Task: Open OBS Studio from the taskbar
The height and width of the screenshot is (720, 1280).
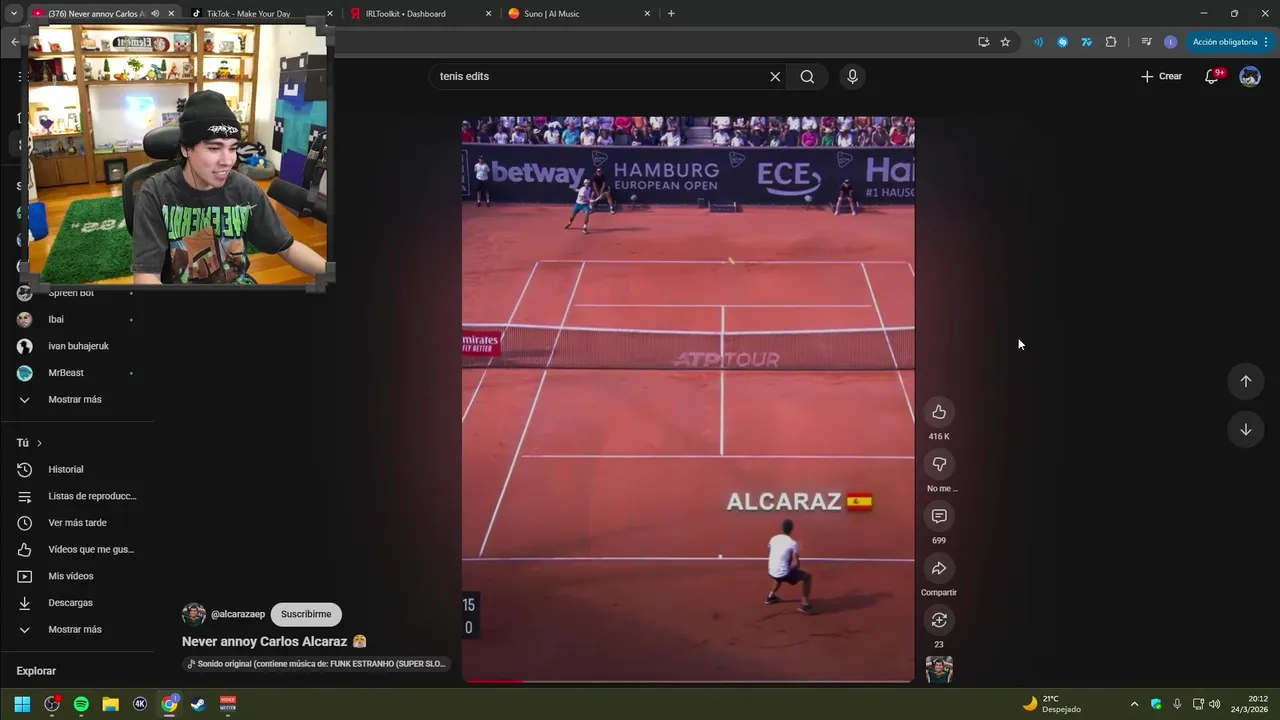Action: click(x=52, y=704)
